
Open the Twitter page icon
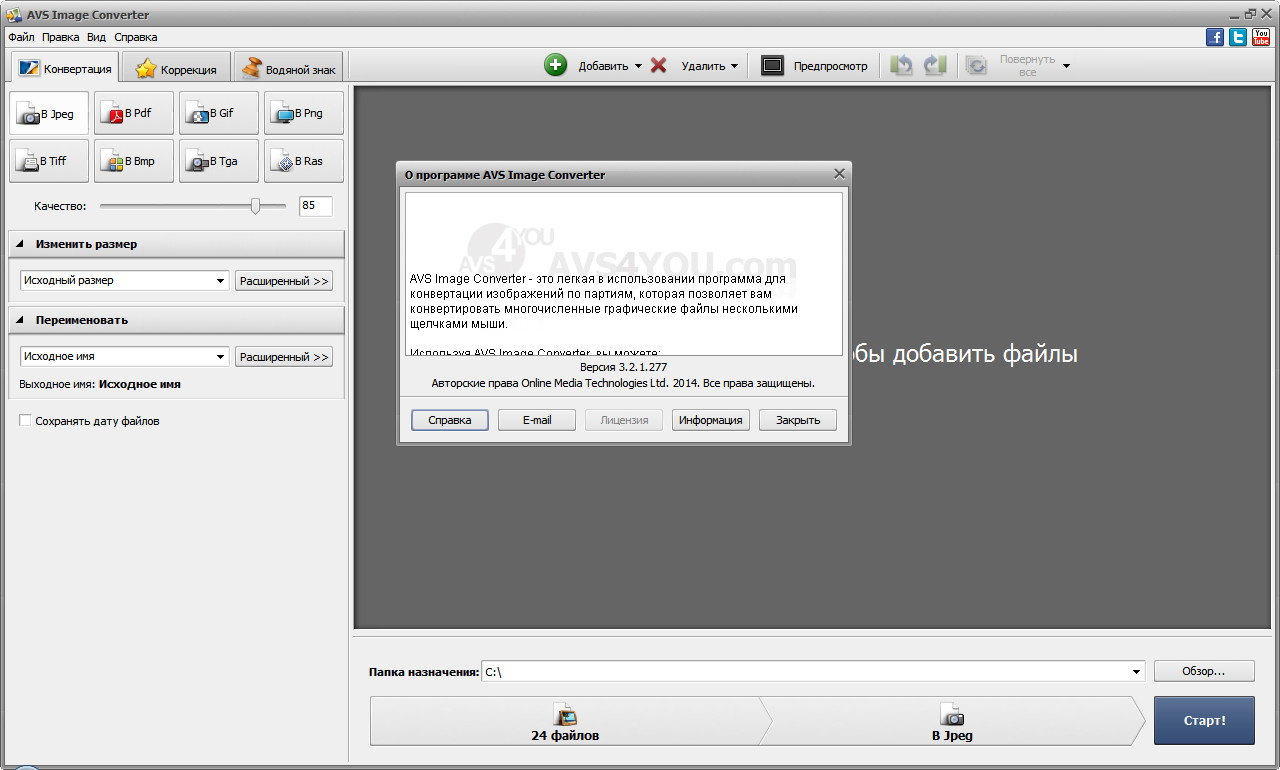click(1238, 37)
